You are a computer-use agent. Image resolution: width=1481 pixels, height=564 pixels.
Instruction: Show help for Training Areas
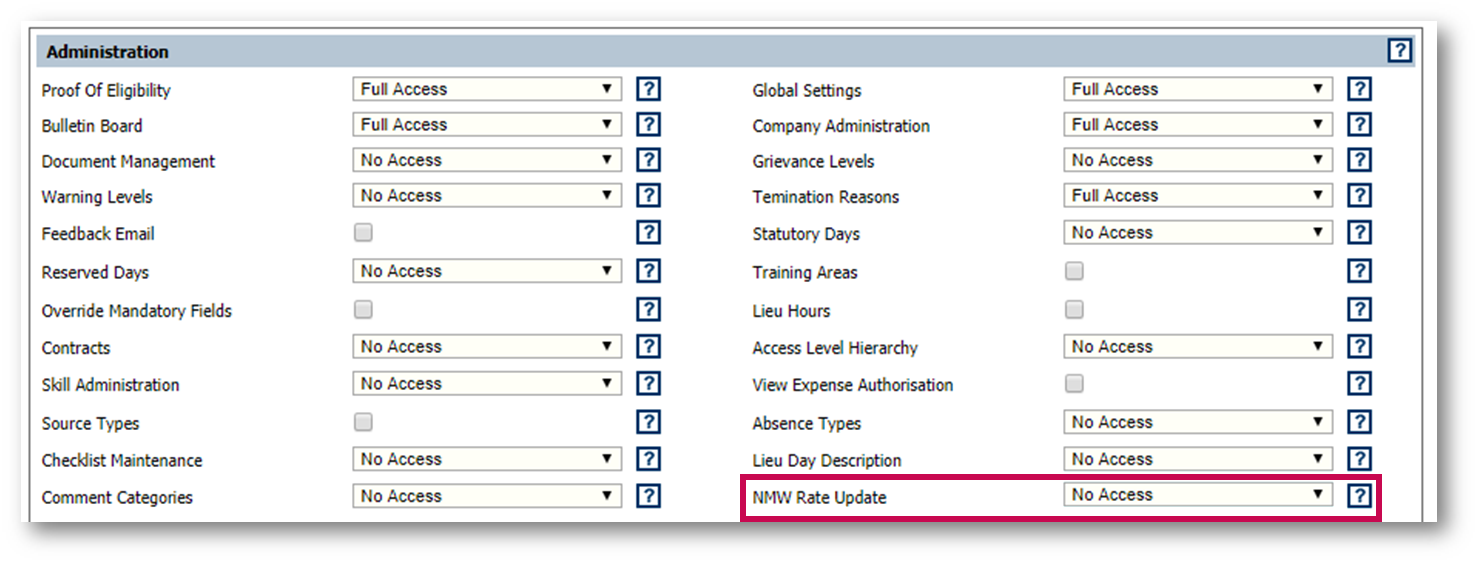1359,271
